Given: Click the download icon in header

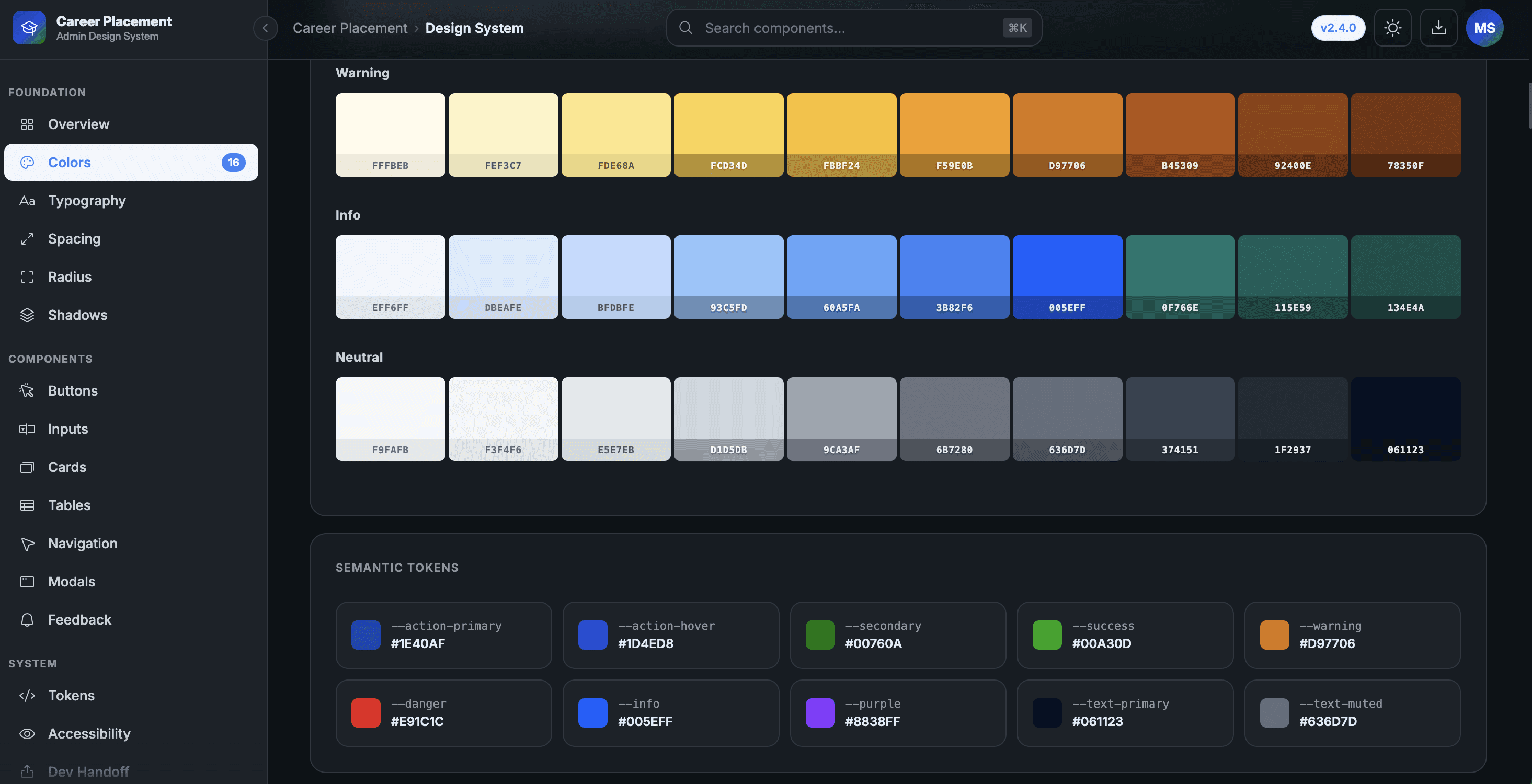Looking at the screenshot, I should pos(1438,28).
